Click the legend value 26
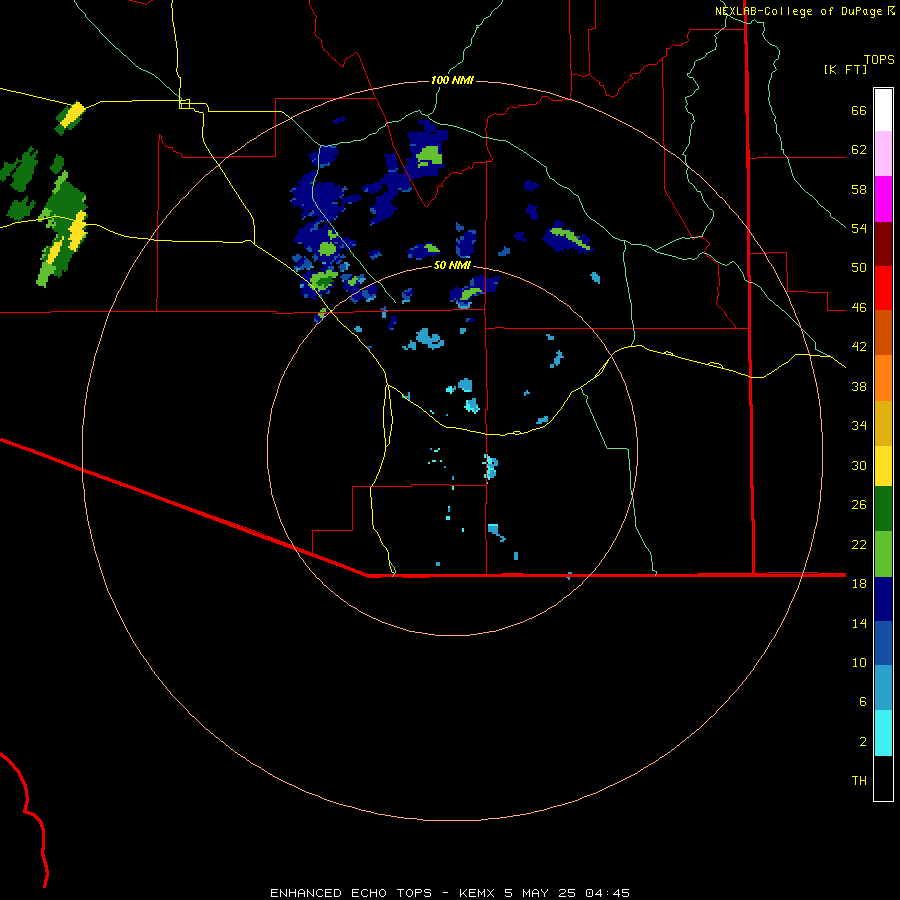 859,505
